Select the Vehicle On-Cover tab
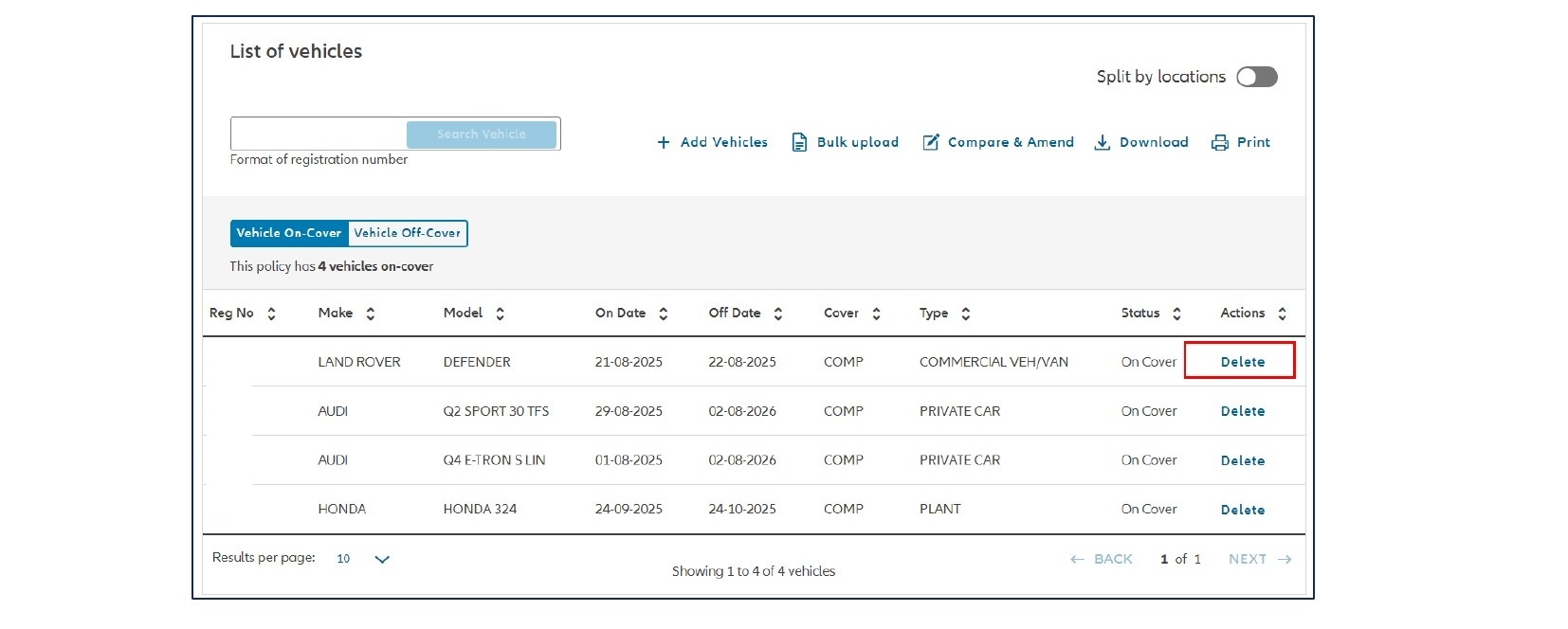The image size is (1568, 629). click(289, 233)
